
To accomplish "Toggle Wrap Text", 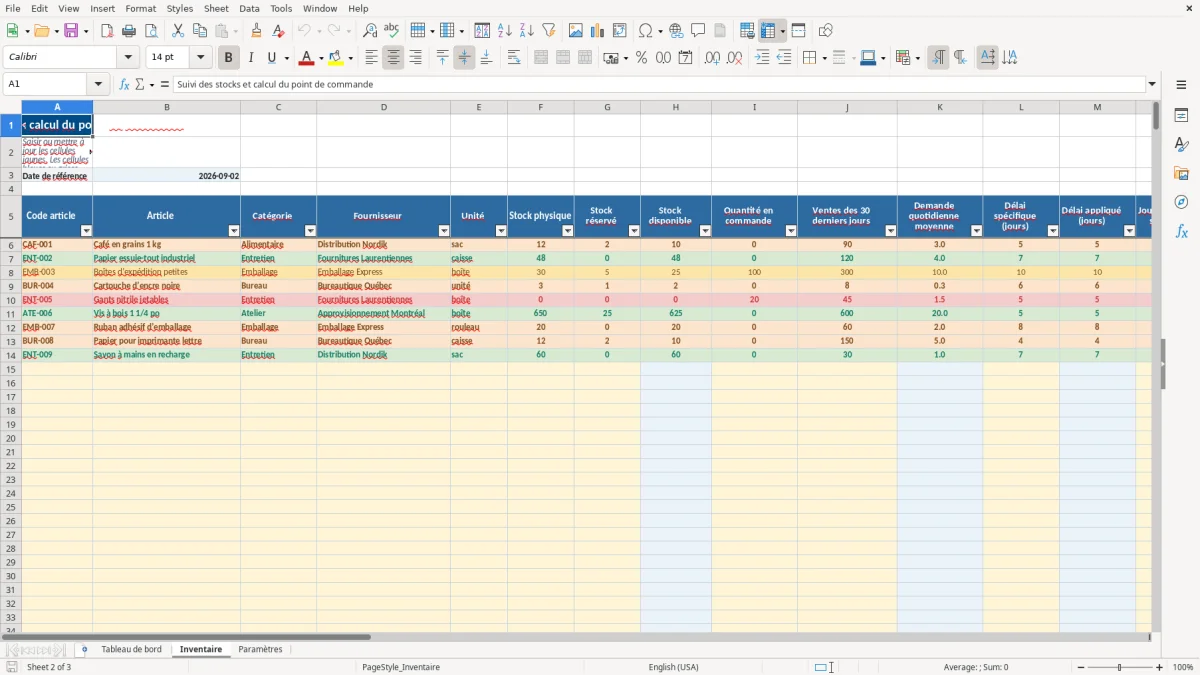I will (x=514, y=58).
